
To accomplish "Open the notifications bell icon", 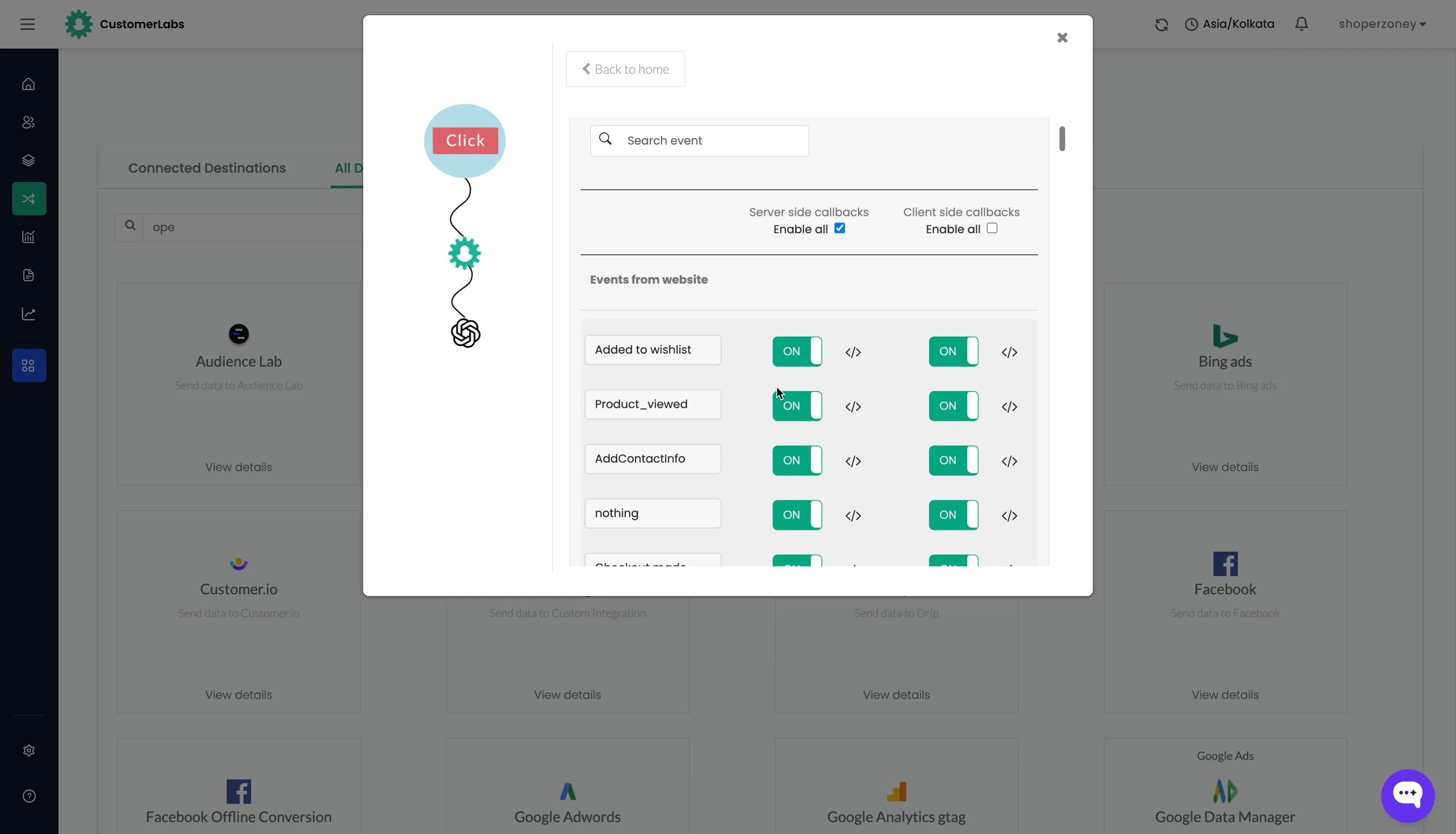I will 1301,24.
